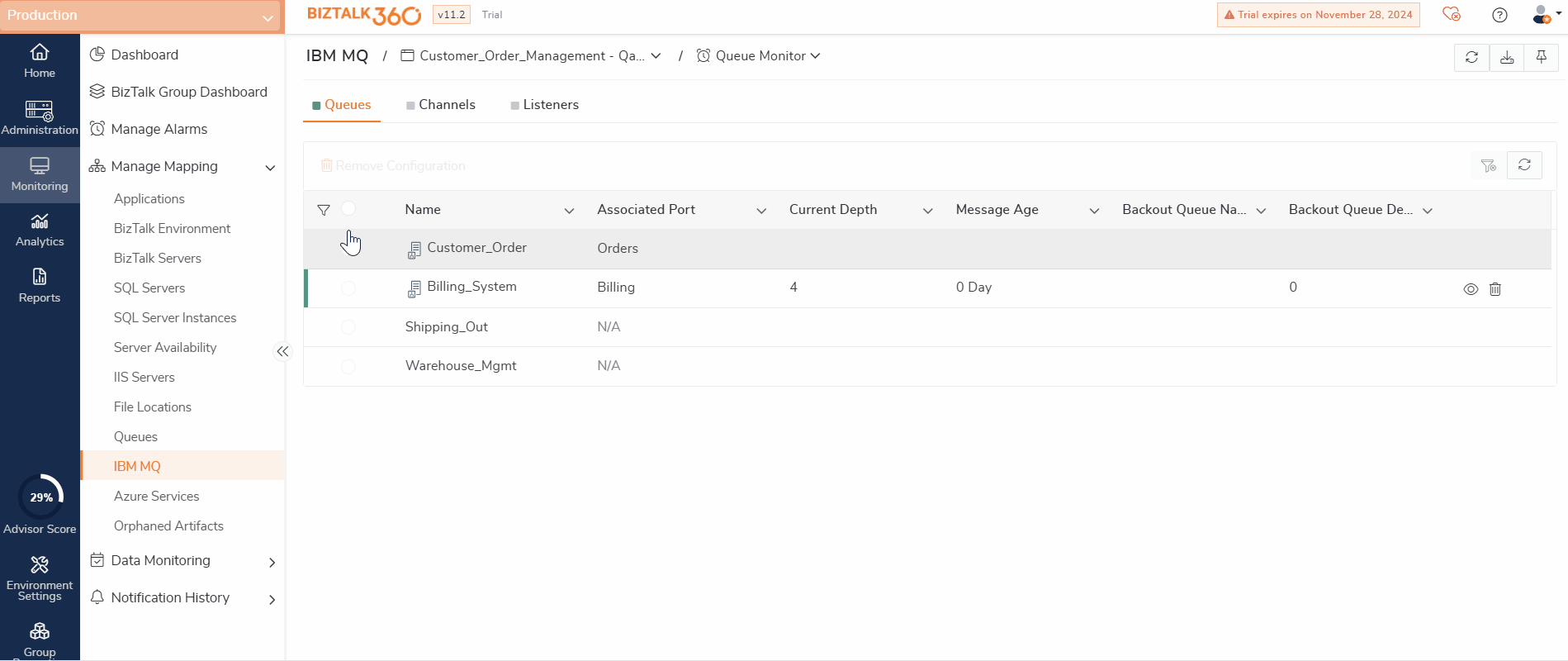Click the Shipping_Out queue name
1568x661 pixels.
tap(447, 327)
